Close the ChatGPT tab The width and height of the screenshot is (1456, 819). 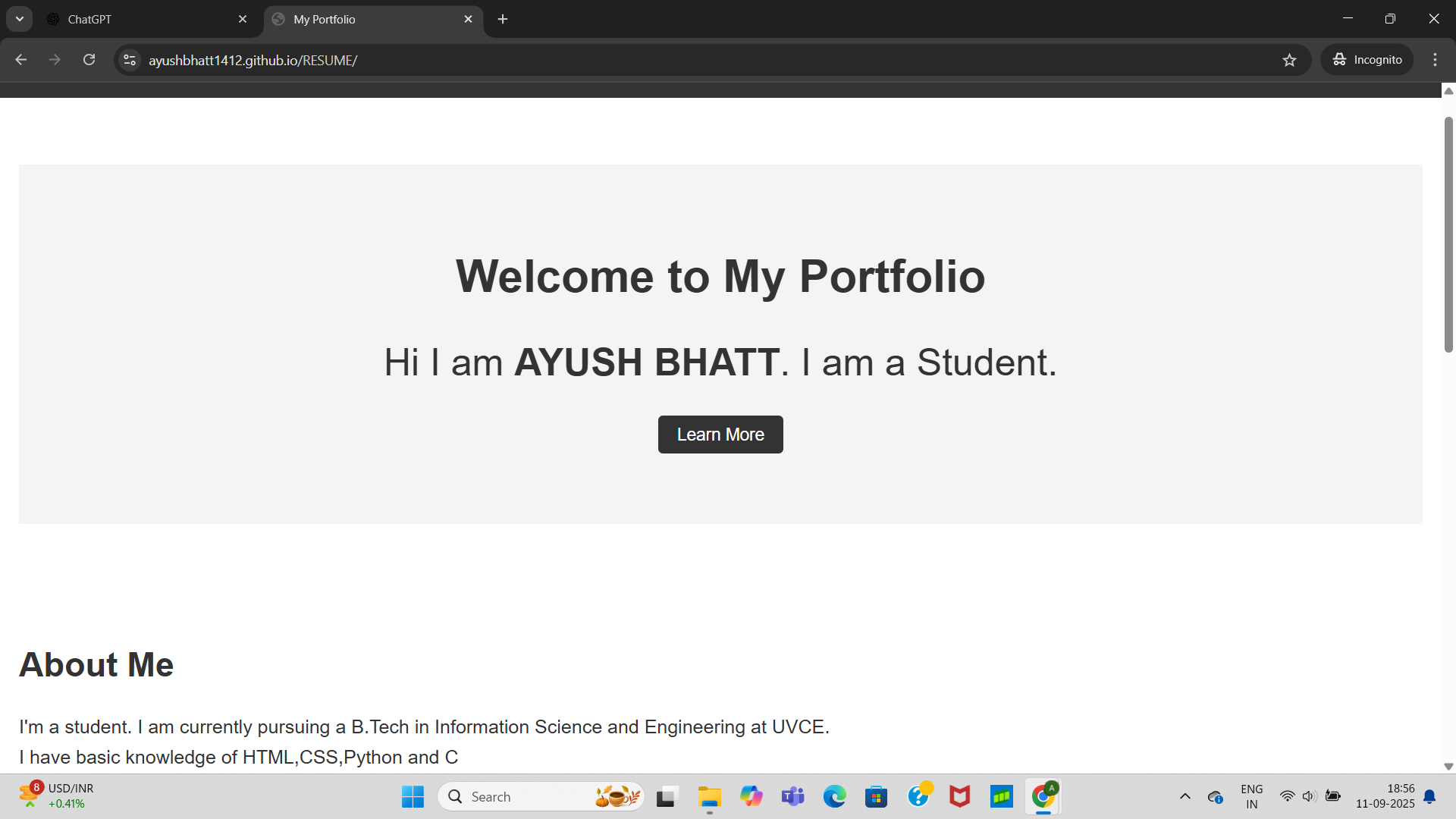pos(243,19)
